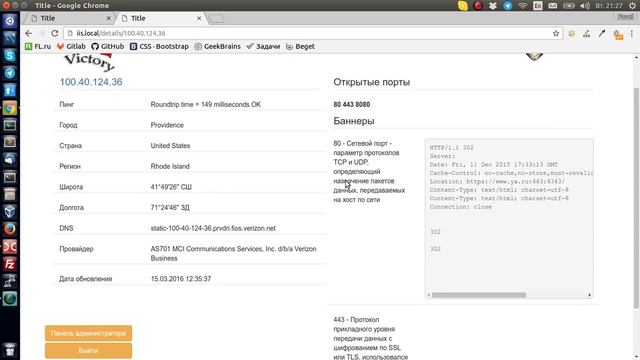
Task: Open the Beget bookmark
Action: click(300, 47)
